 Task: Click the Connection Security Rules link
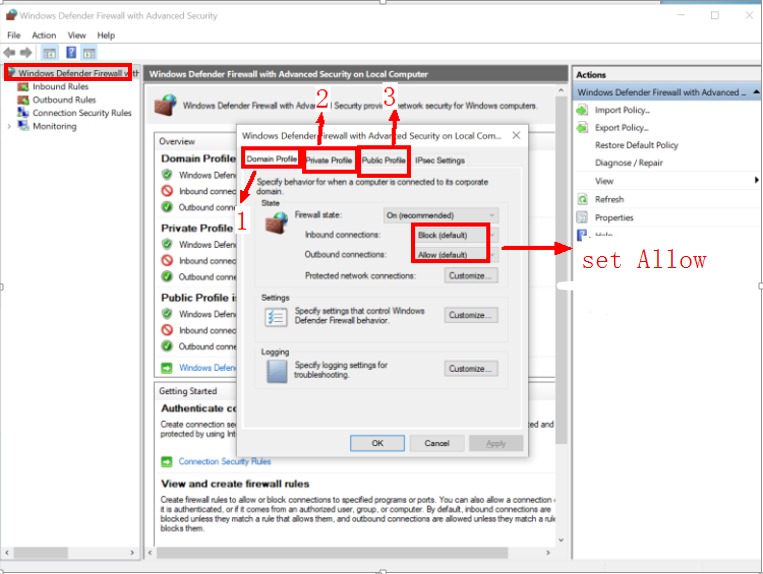coord(224,461)
